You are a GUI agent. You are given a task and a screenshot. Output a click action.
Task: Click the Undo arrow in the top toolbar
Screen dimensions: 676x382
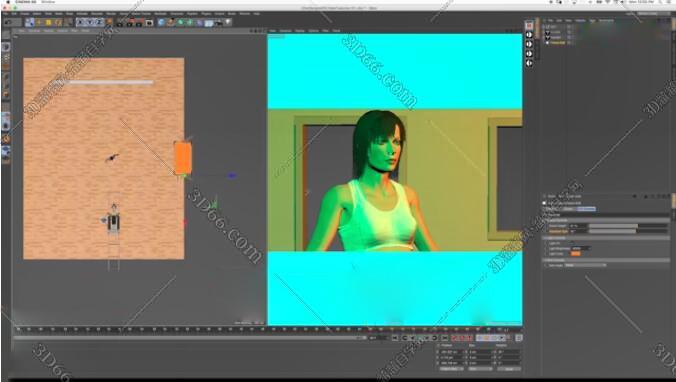pos(8,22)
